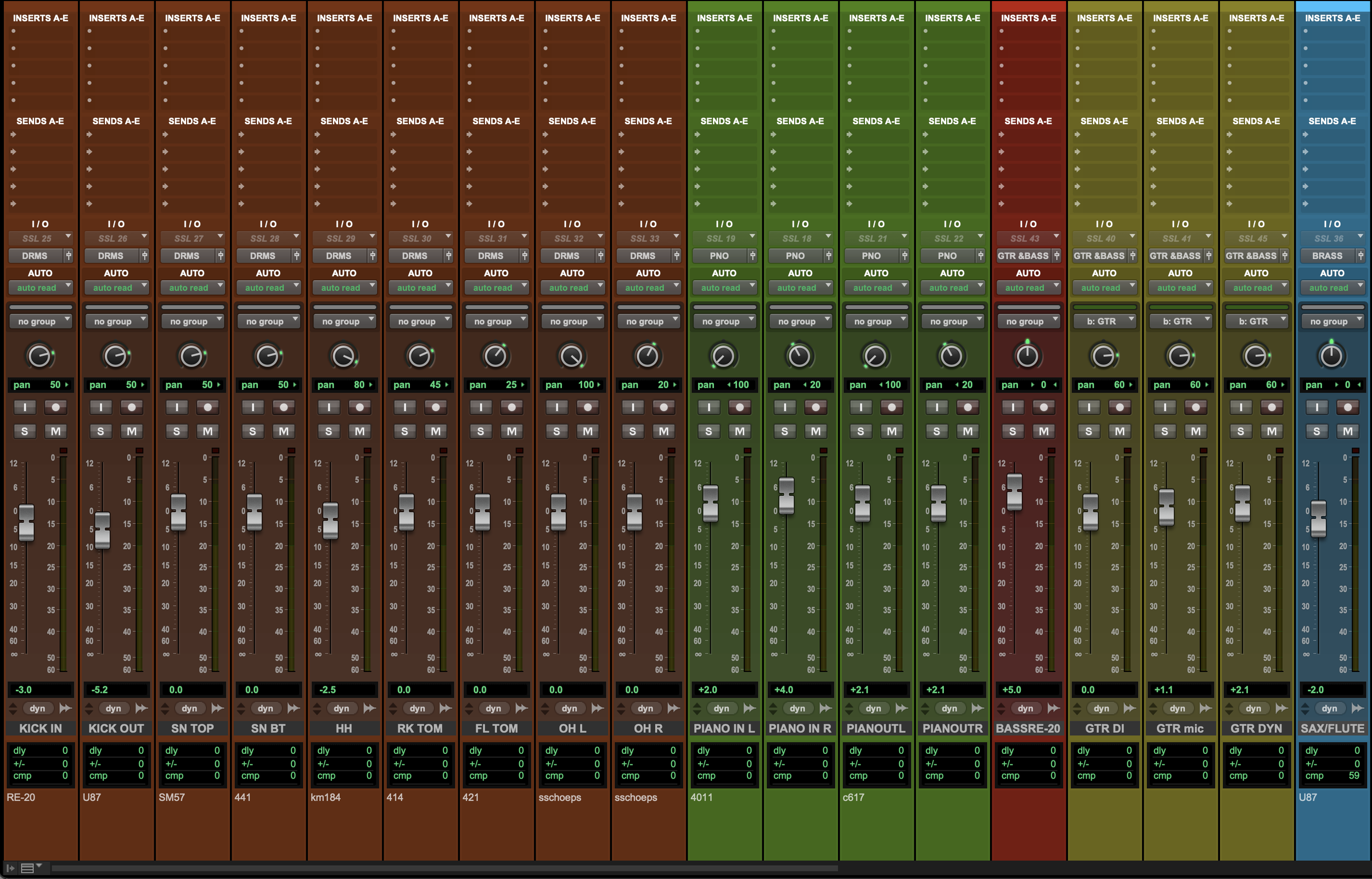Screen dimensions: 1372x879
Task: Click the first send slot on SAX/FLUTE
Action: click(1331, 135)
